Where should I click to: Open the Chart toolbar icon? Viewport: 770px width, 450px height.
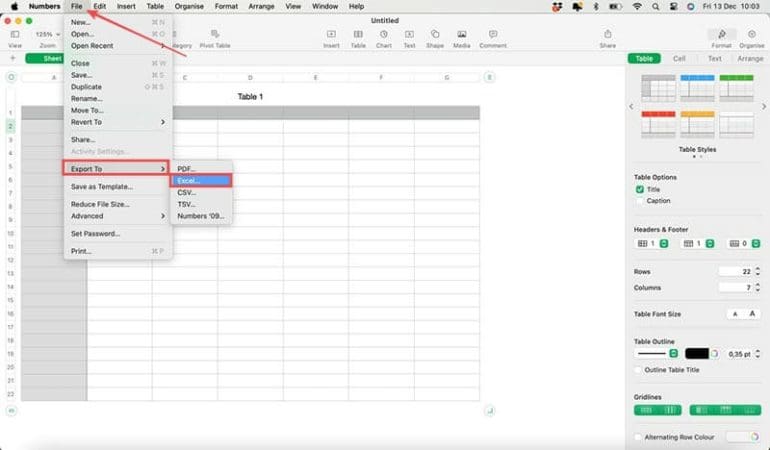click(384, 34)
